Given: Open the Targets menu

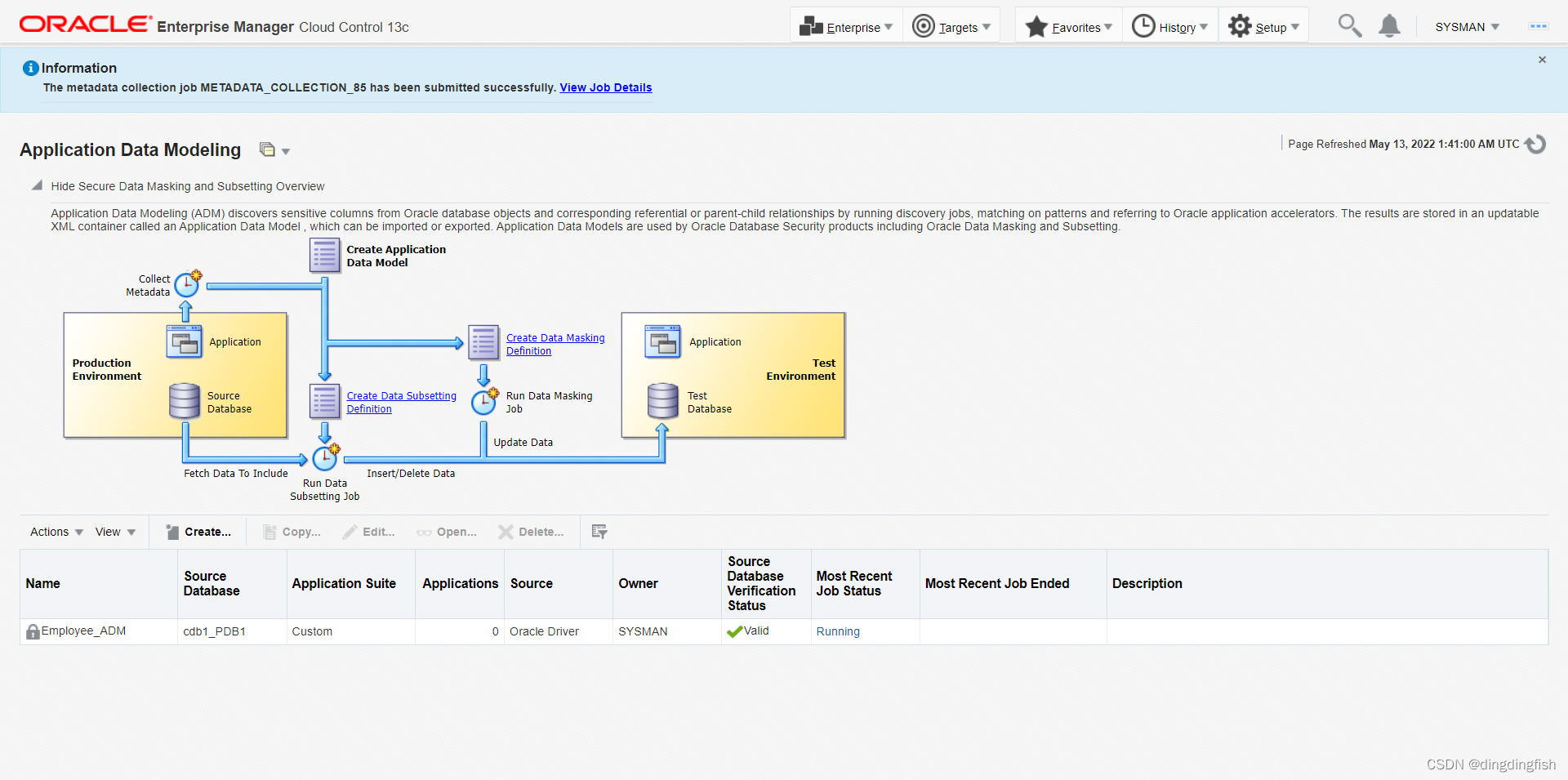Looking at the screenshot, I should click(951, 27).
